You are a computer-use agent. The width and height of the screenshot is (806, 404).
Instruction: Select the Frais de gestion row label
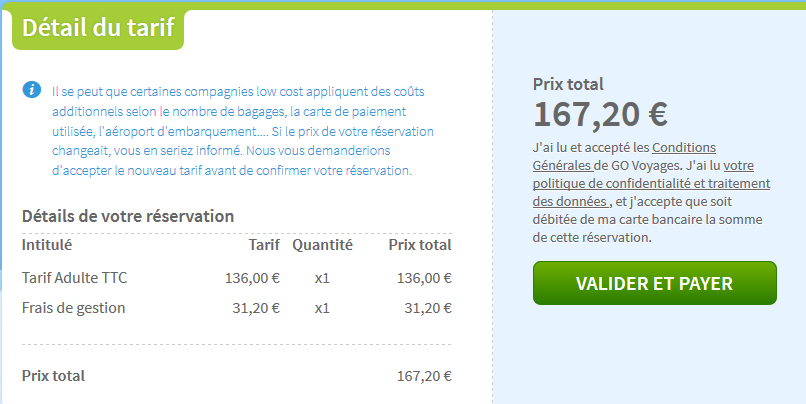(74, 308)
